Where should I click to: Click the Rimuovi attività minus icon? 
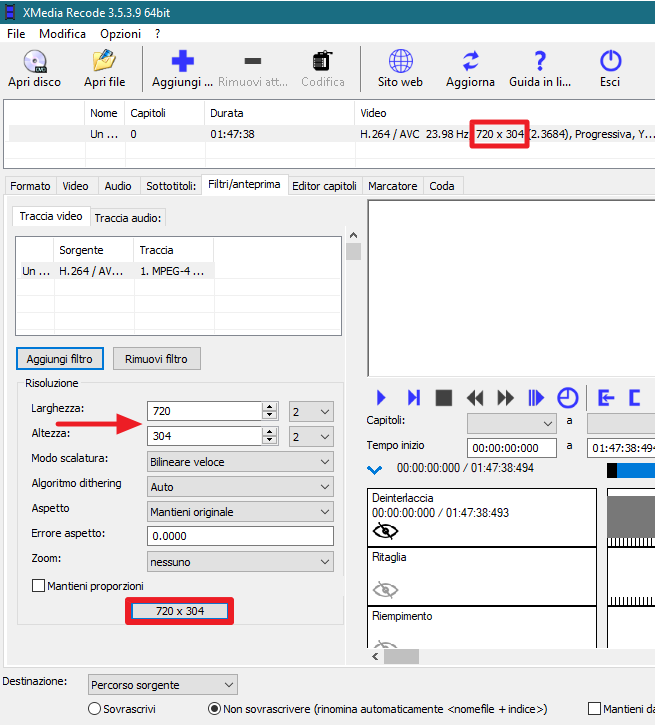pyautogui.click(x=252, y=61)
